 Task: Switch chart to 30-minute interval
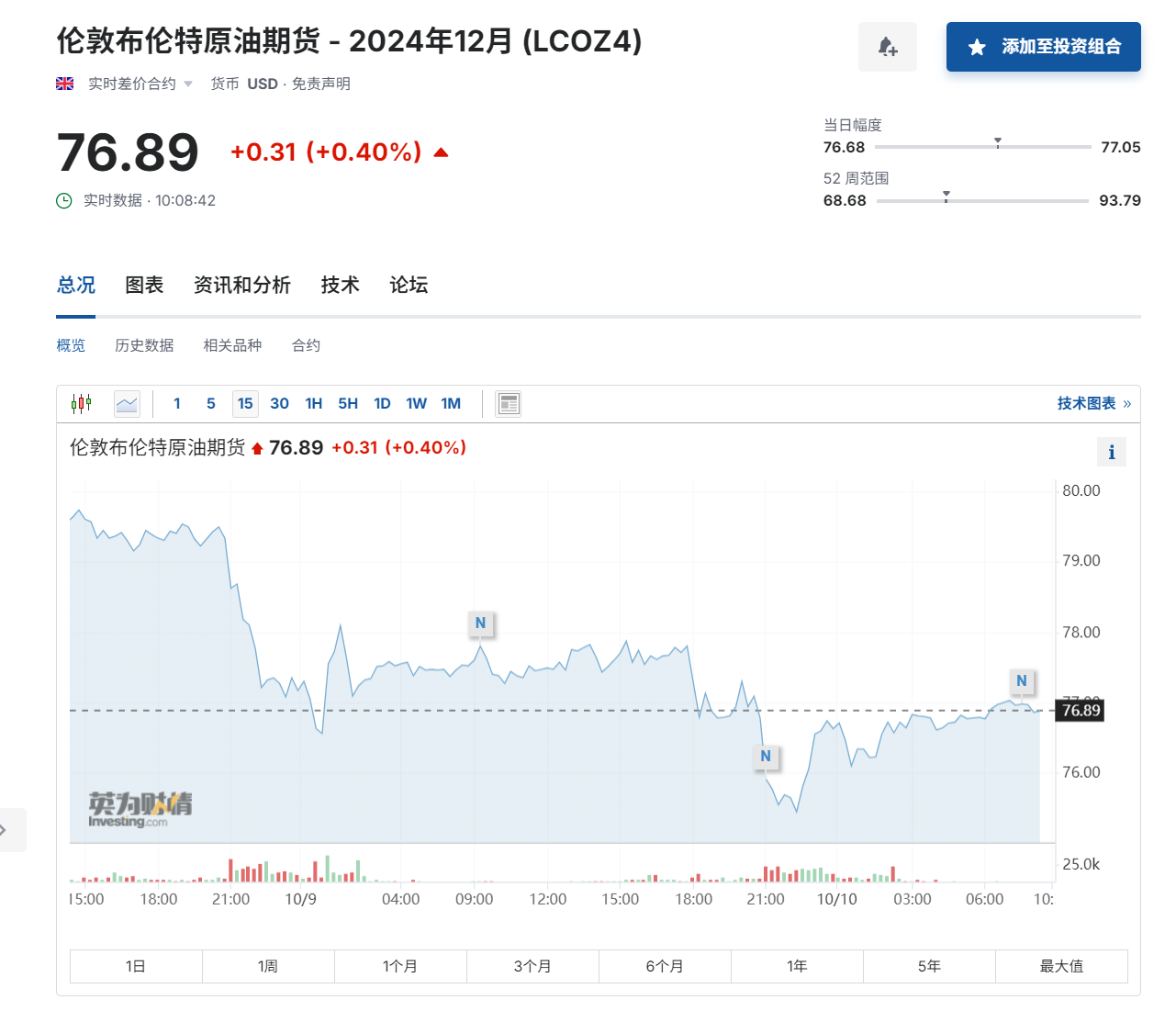(279, 403)
